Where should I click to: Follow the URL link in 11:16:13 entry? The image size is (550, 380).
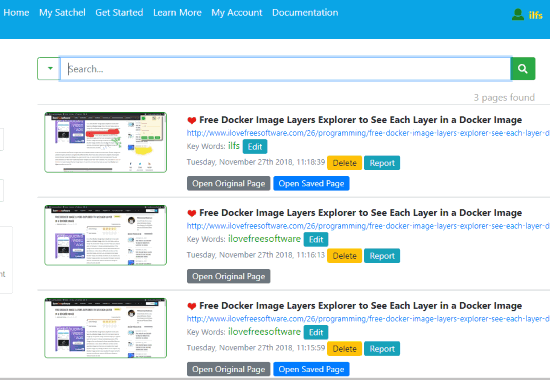click(x=368, y=226)
